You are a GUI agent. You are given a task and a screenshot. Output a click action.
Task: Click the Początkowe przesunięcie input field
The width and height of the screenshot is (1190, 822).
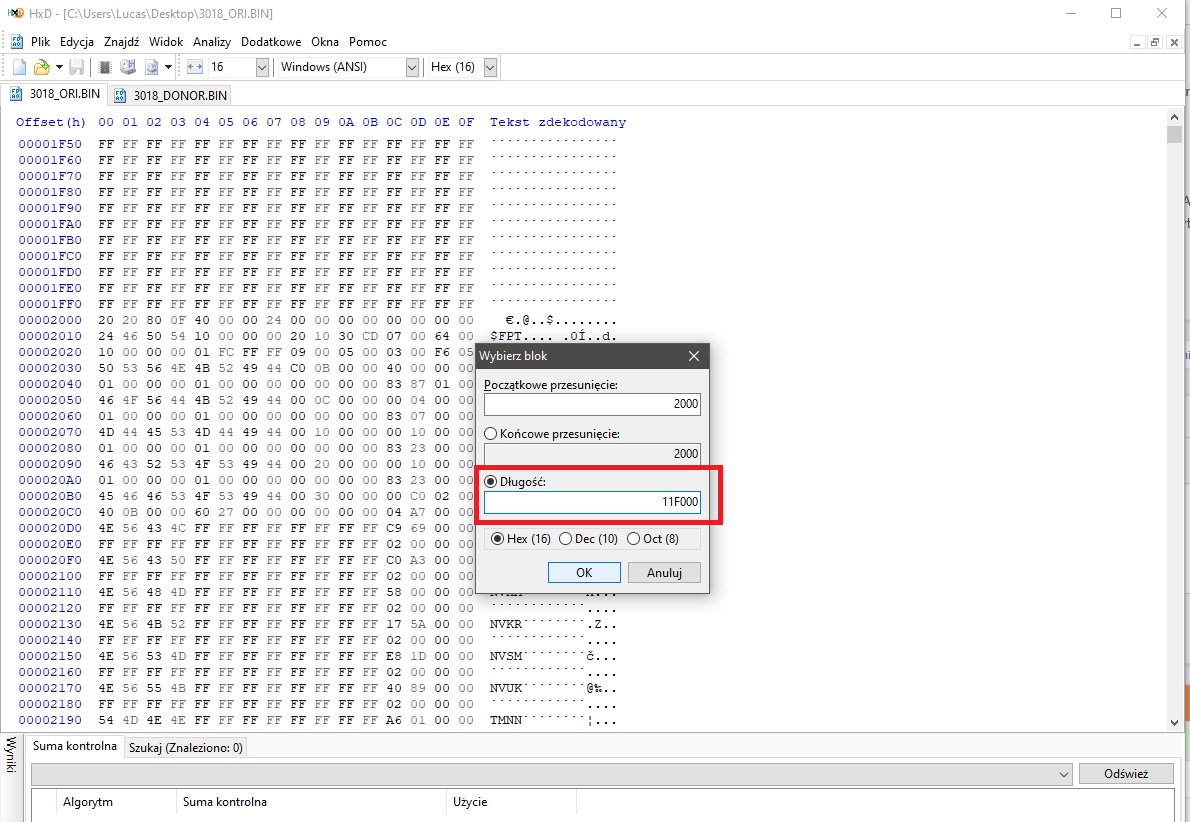592,404
